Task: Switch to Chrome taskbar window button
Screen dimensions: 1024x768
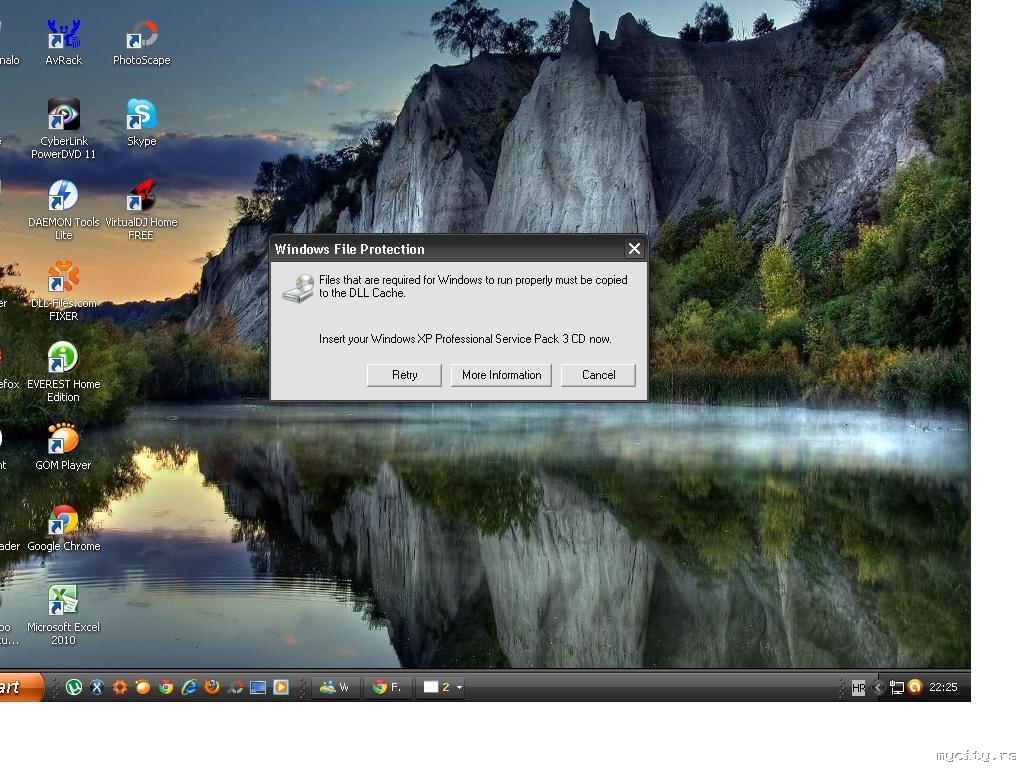Action: coord(387,687)
